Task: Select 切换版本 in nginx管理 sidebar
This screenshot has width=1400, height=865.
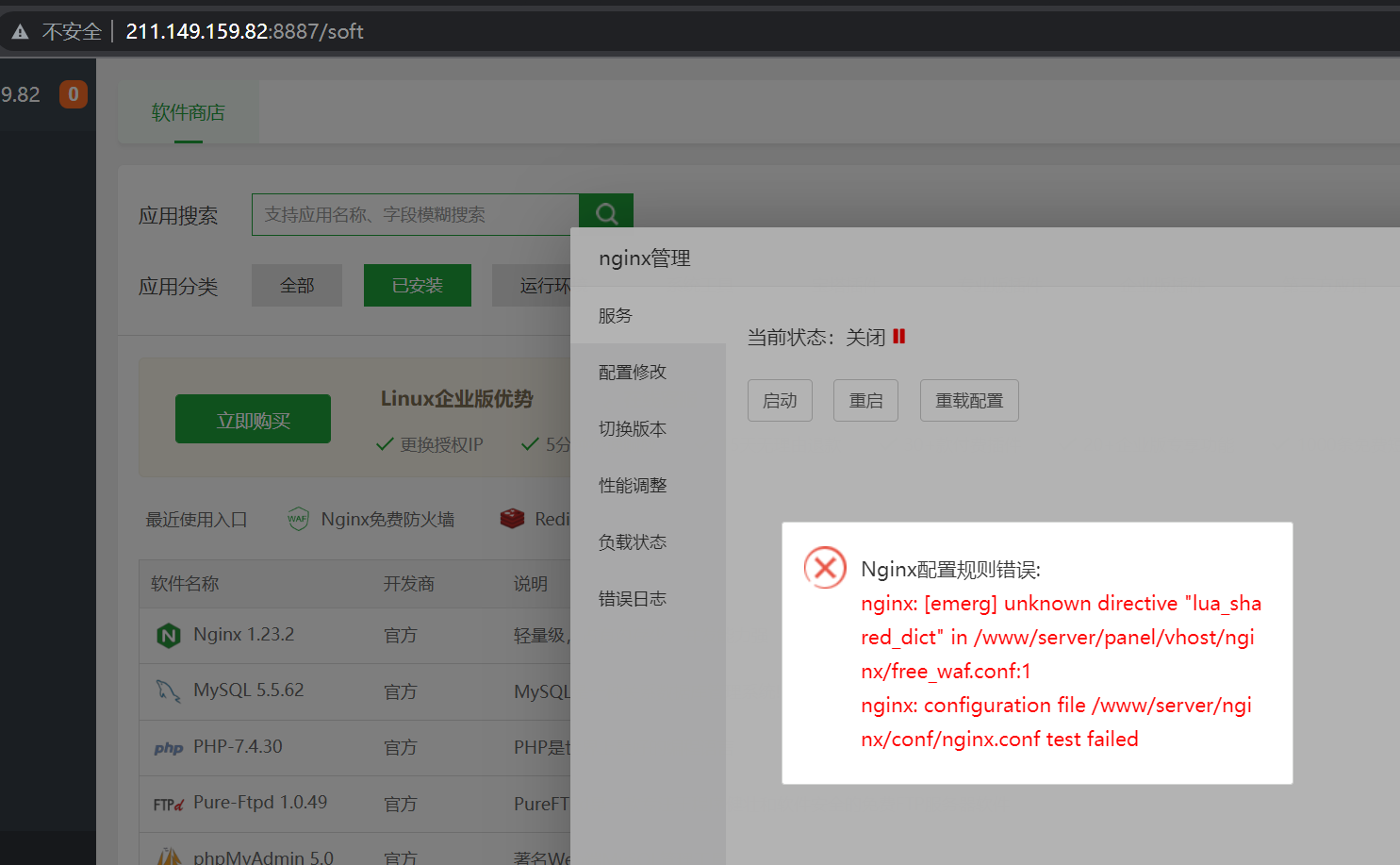Action: (648, 429)
